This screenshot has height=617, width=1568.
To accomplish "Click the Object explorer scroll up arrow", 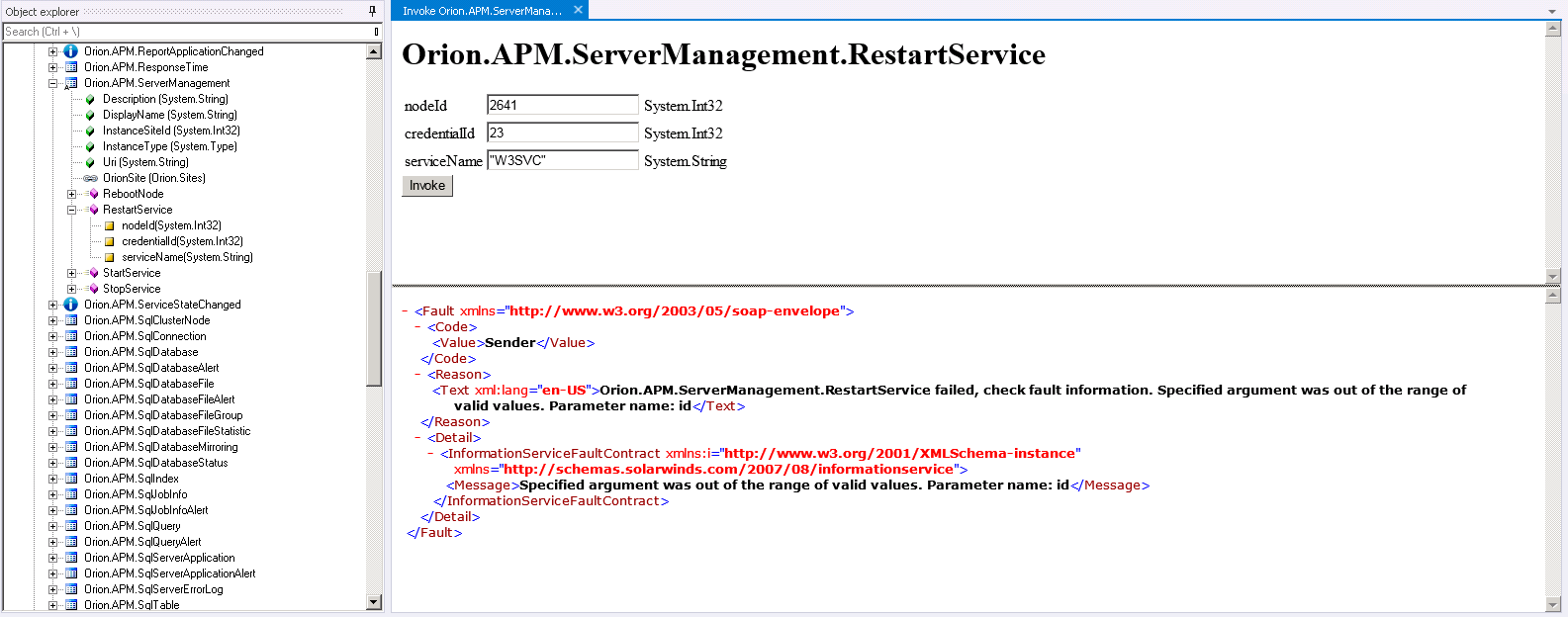I will (374, 51).
